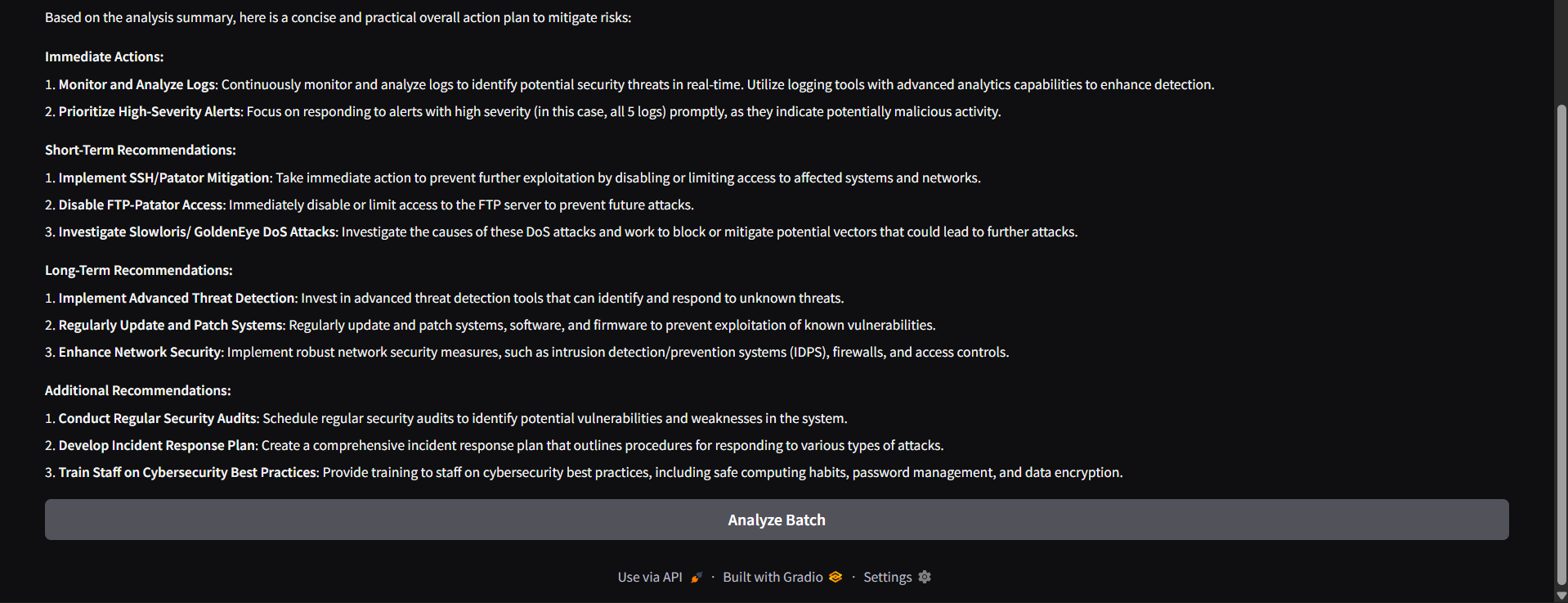The image size is (1568, 603).
Task: Click Train Staff on Cybersecurity Best Practices text
Action: (x=187, y=472)
